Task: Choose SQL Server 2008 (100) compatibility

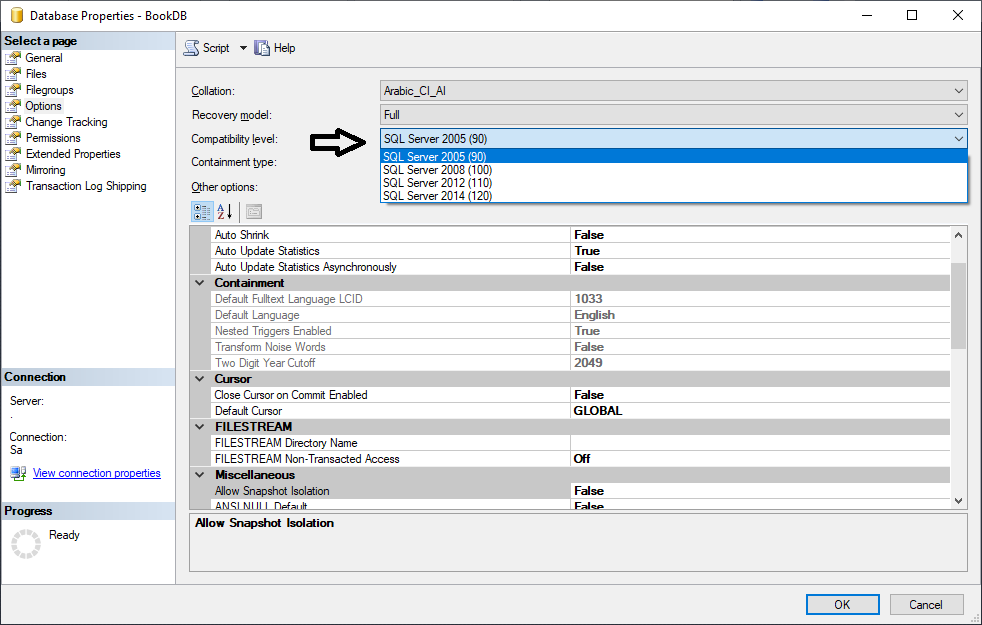Action: tap(674, 170)
